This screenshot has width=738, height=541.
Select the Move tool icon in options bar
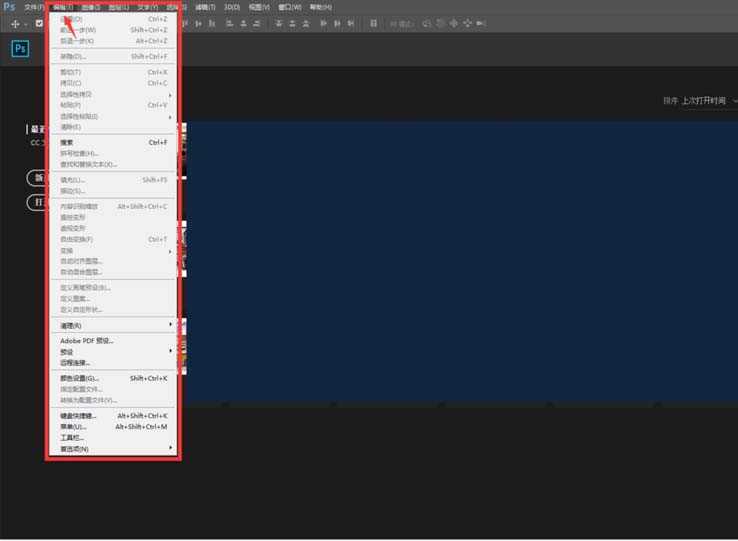pyautogui.click(x=16, y=23)
